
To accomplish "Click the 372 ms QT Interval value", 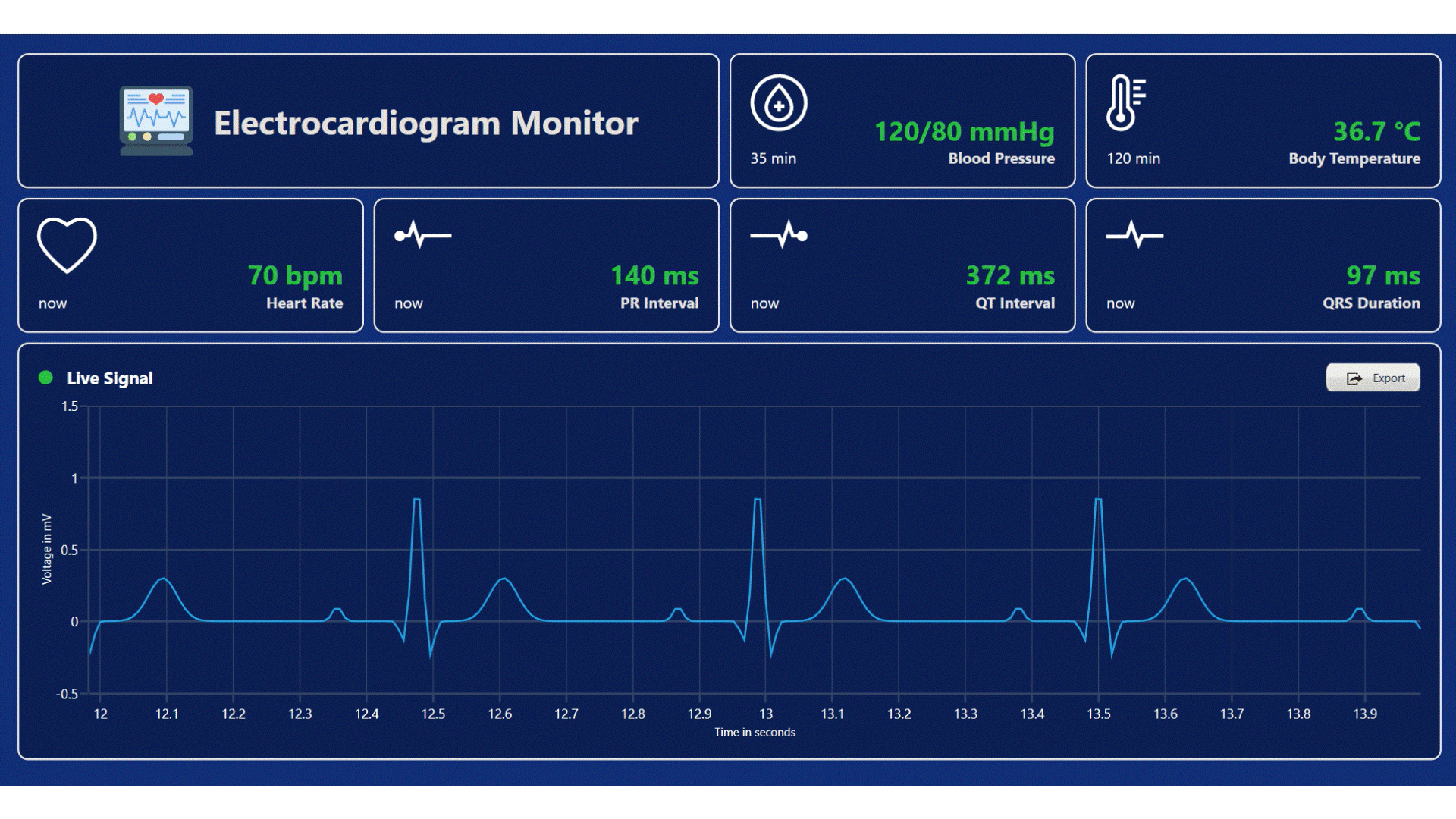I will (1010, 276).
